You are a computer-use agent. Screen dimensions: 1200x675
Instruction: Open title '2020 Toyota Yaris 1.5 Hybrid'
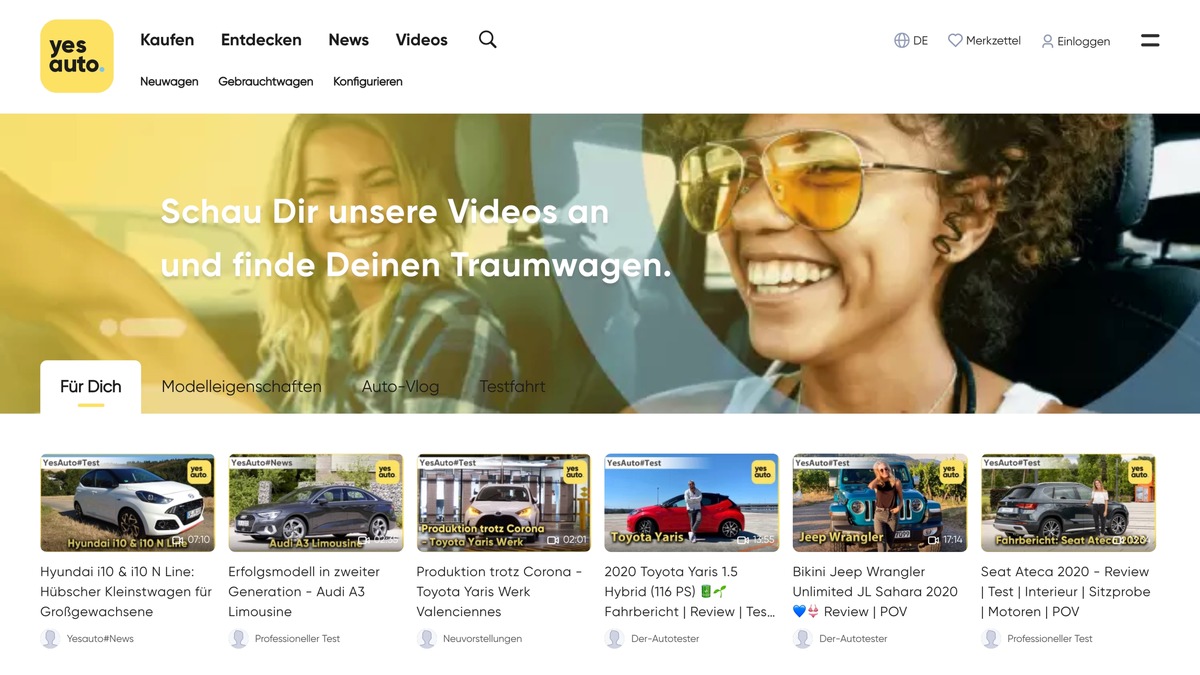690,592
